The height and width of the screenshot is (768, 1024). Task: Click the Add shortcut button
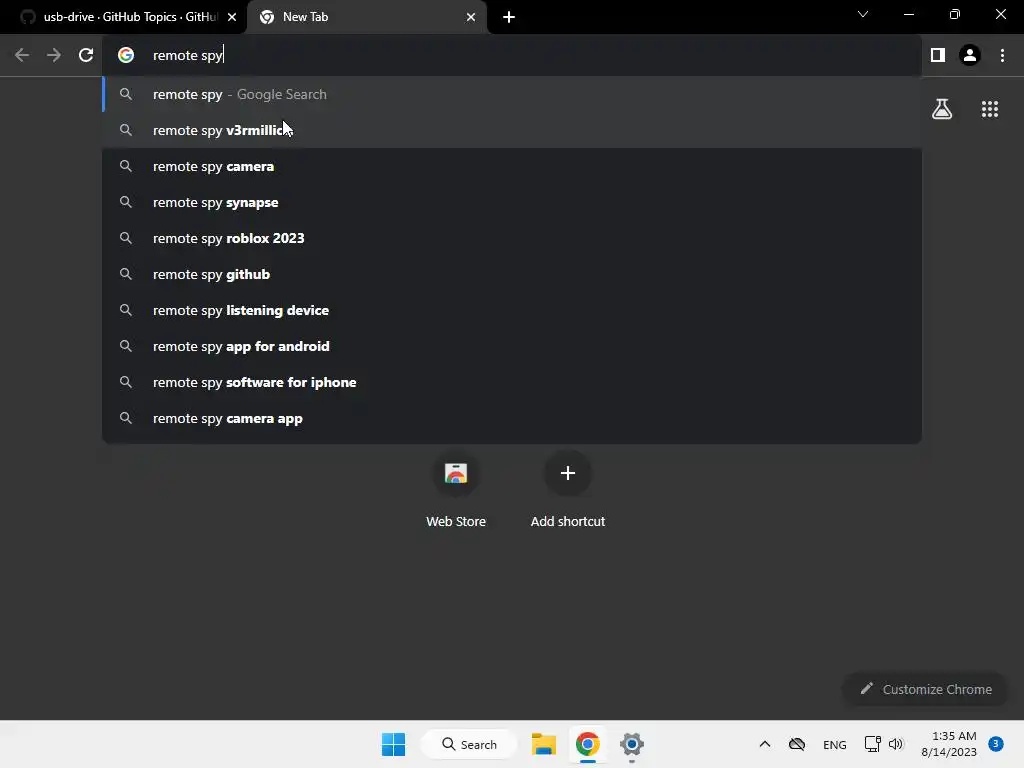pos(568,490)
